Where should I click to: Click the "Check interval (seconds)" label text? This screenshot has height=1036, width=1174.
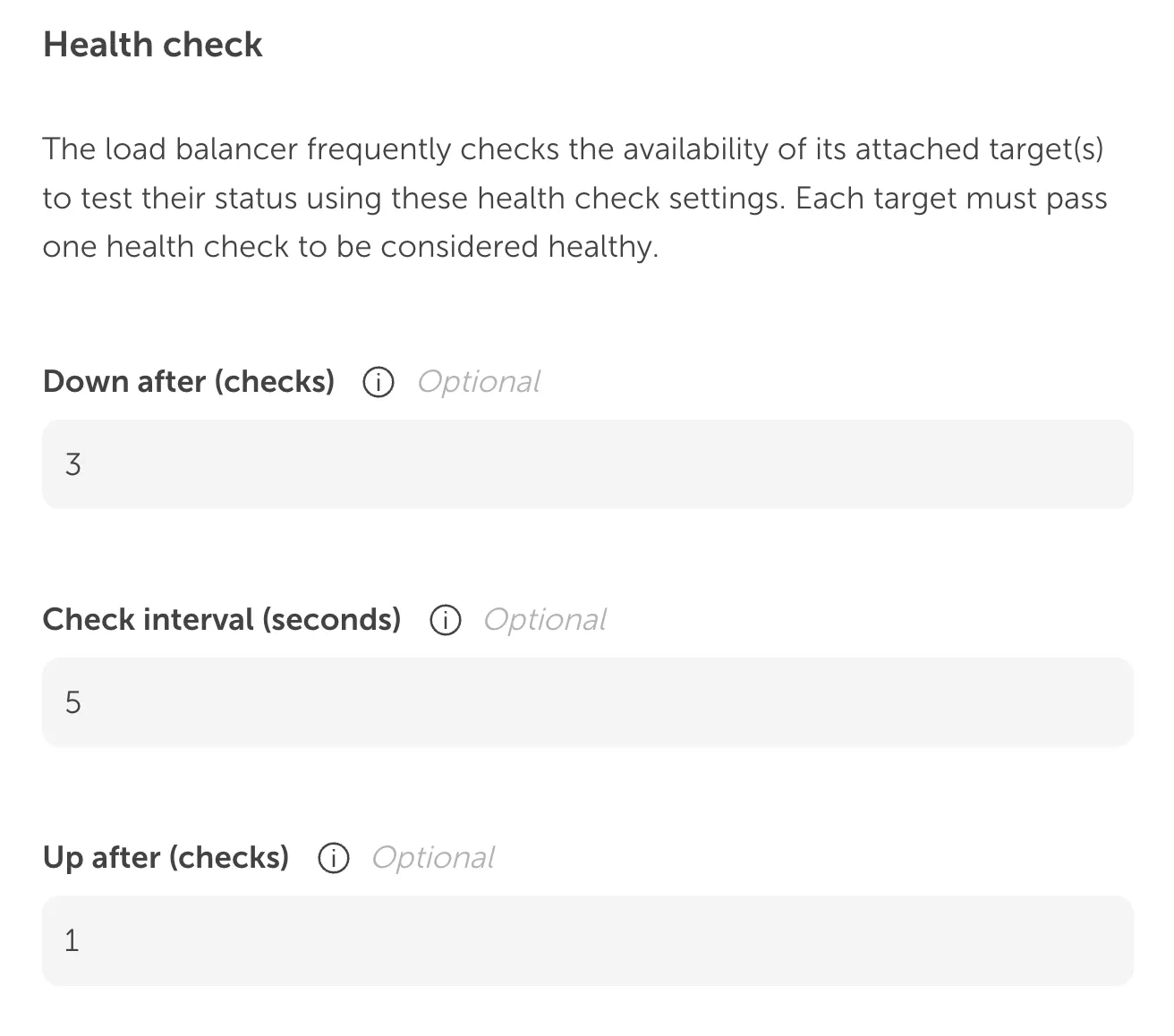point(222,620)
